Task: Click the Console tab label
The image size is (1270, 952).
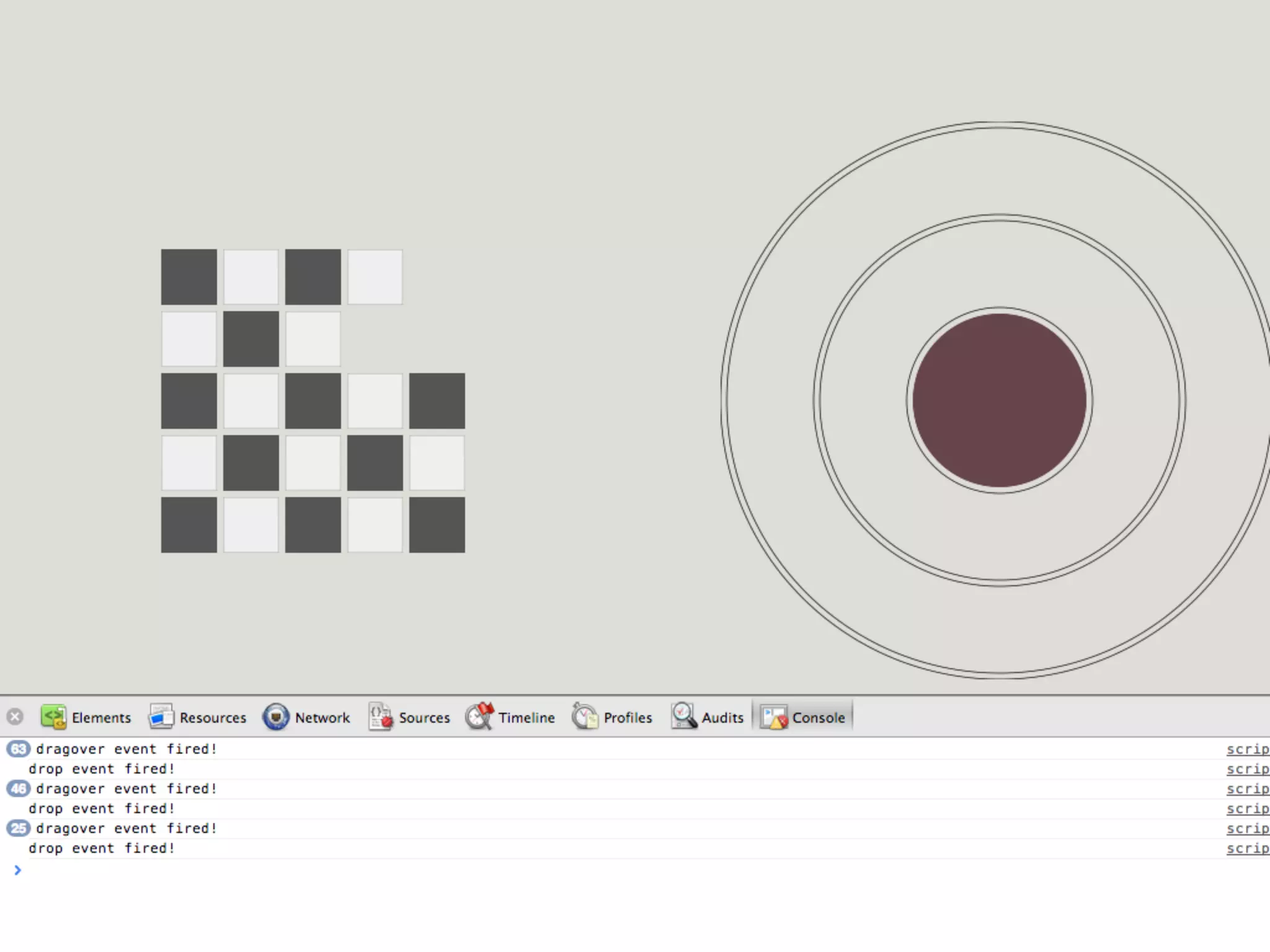Action: click(x=819, y=718)
